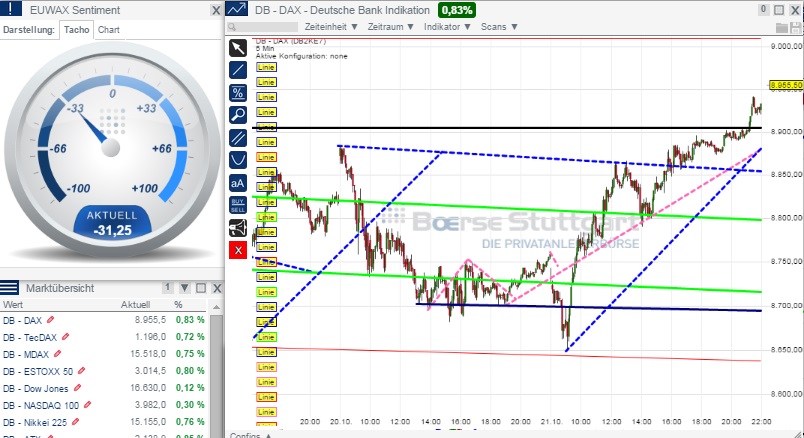Image resolution: width=804 pixels, height=438 pixels.
Task: Switch to the Chart view tab
Action: tap(109, 30)
